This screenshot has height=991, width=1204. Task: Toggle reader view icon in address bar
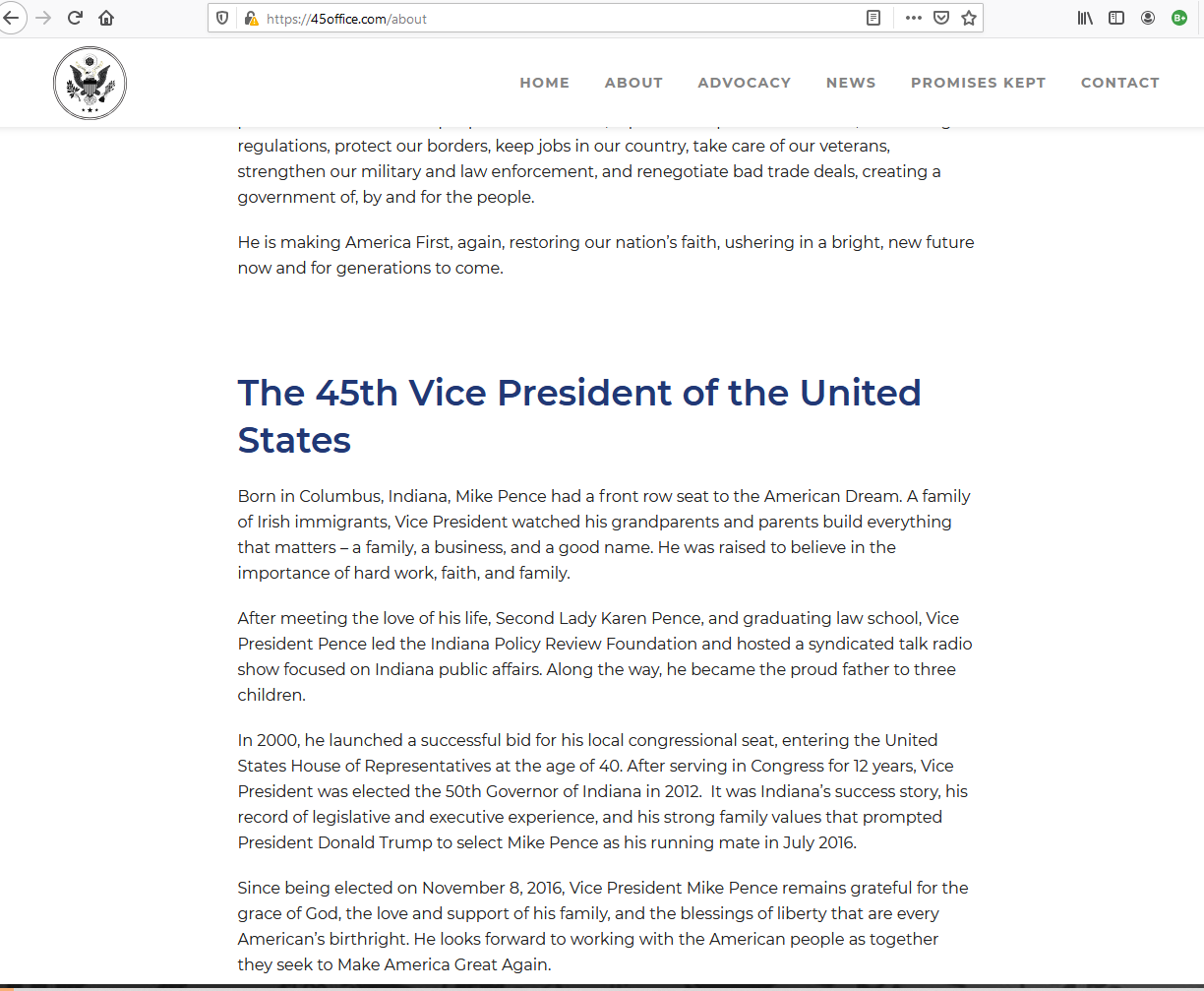873,18
